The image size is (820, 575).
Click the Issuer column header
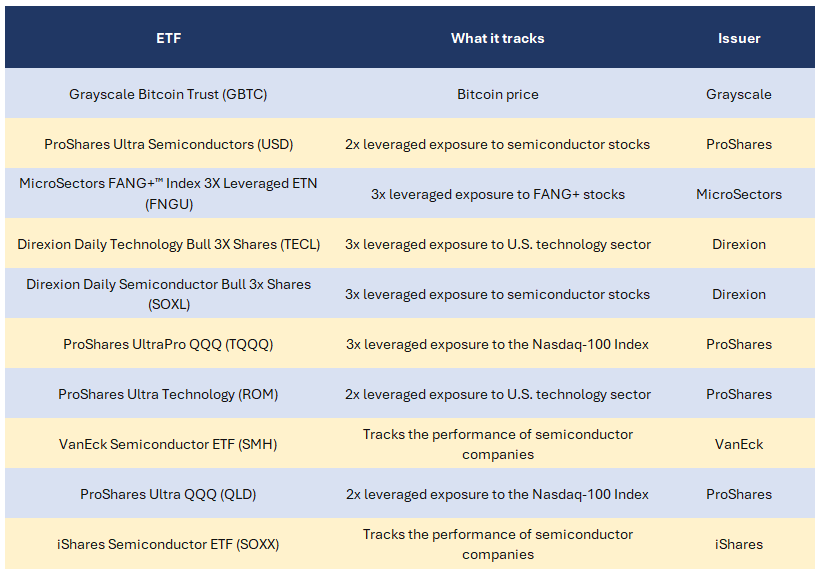click(x=738, y=38)
